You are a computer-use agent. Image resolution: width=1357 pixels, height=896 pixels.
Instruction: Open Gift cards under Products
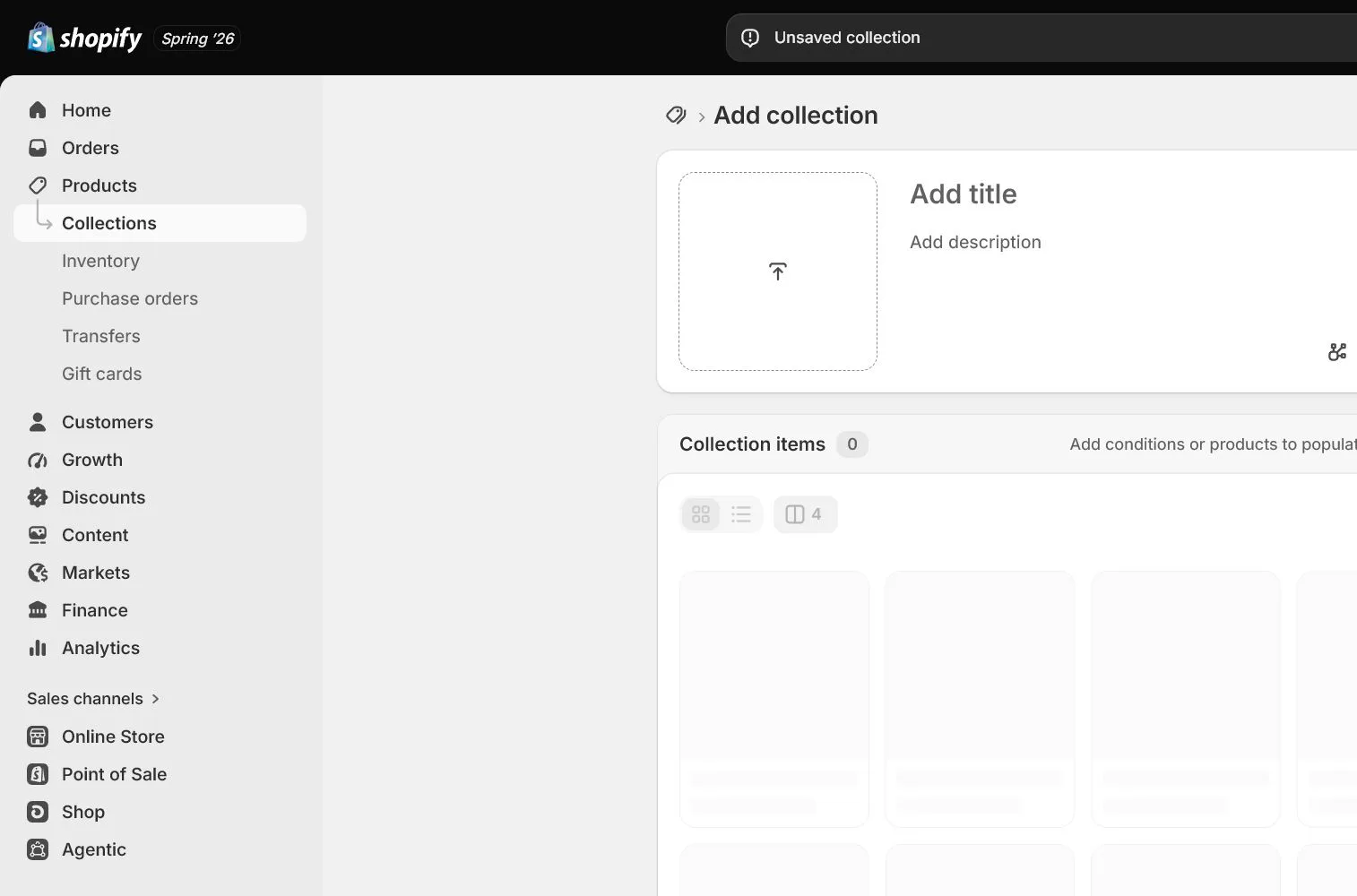tap(102, 374)
